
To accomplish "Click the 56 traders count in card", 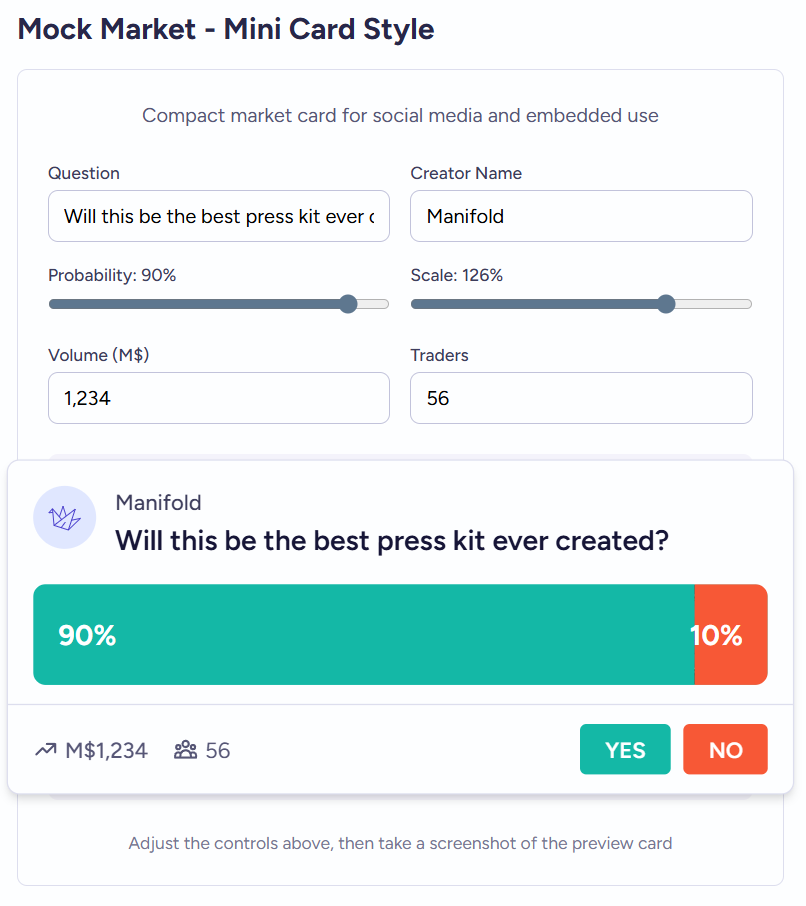I will coord(218,750).
